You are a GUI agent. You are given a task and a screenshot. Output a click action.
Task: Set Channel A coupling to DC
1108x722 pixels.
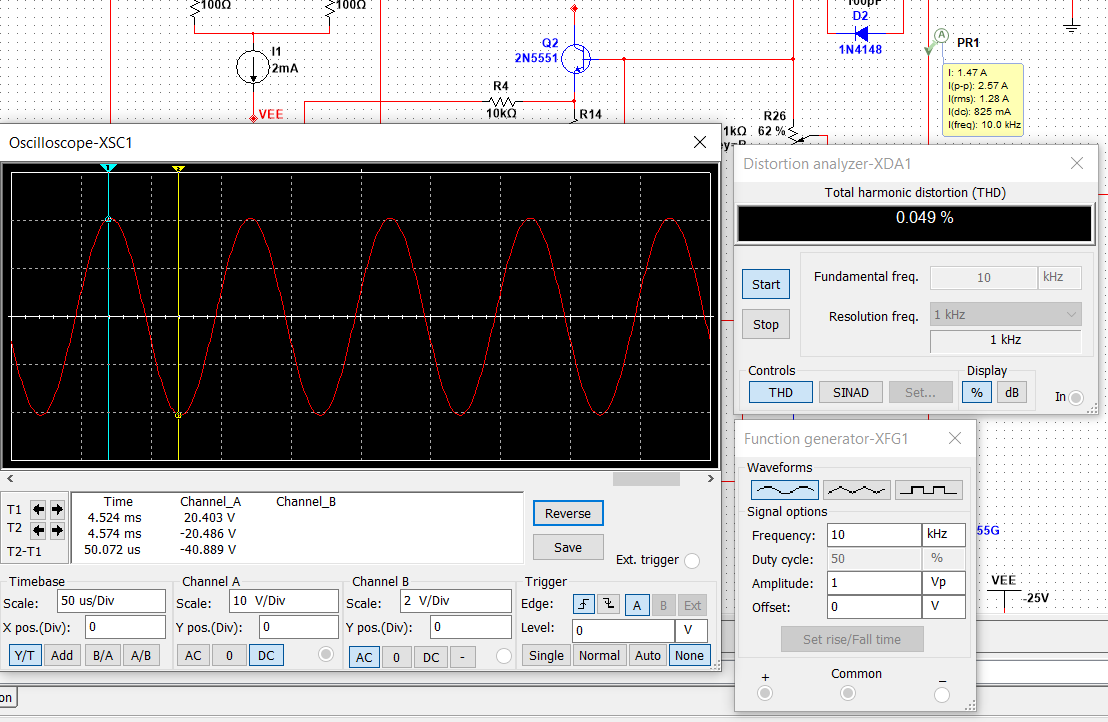(266, 656)
